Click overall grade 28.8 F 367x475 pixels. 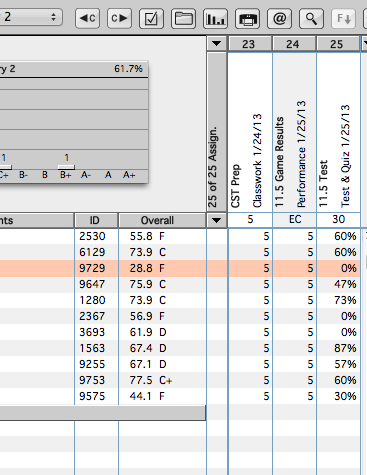tap(147, 268)
